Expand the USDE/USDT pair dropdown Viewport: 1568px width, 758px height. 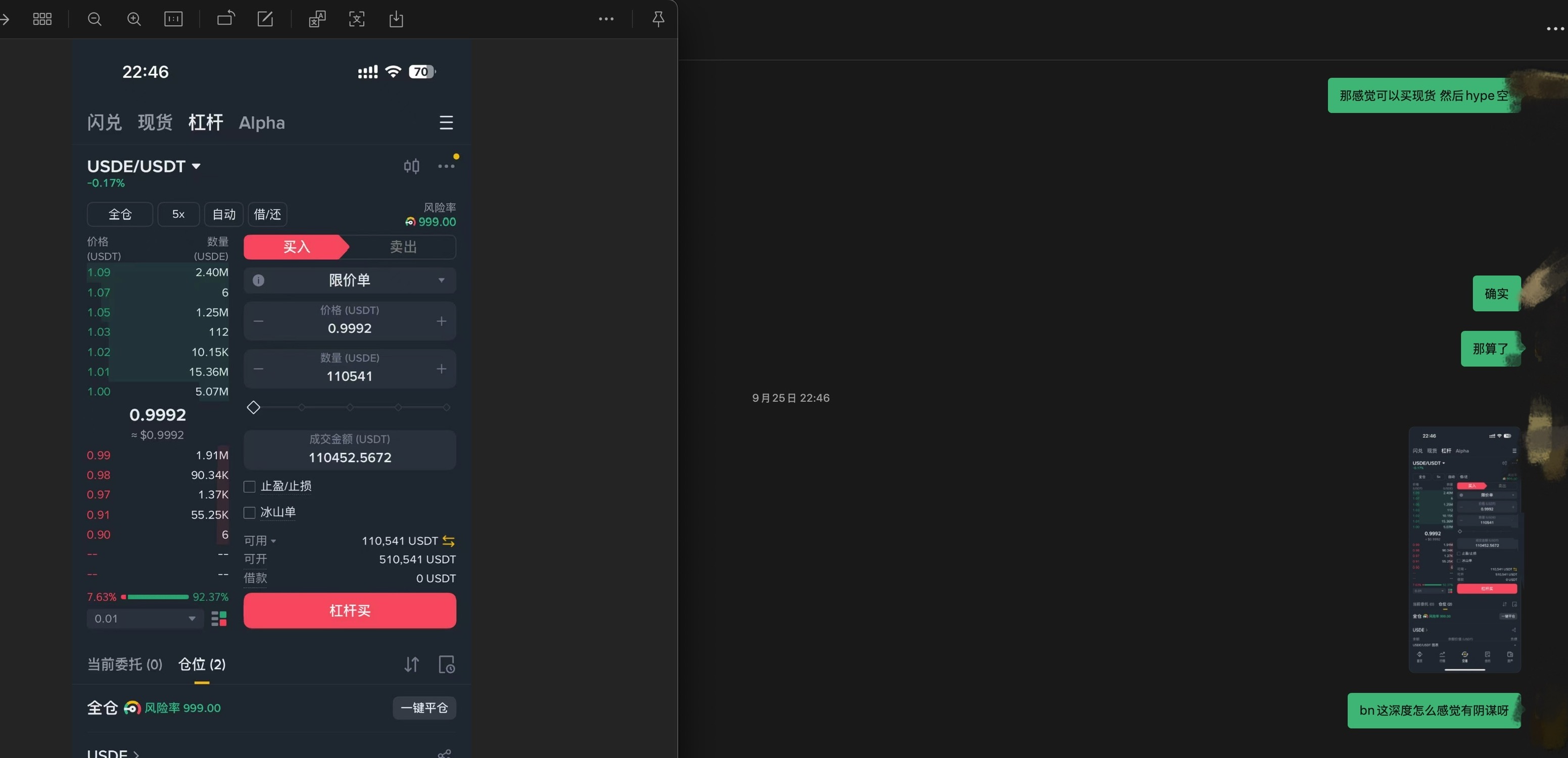[x=144, y=166]
